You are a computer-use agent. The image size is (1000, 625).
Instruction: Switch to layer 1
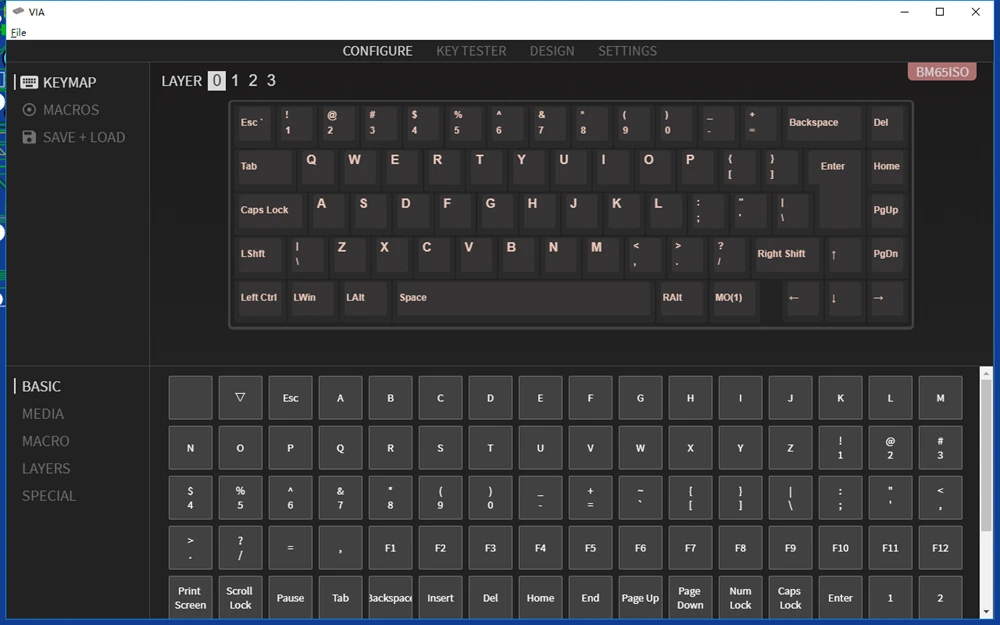[x=235, y=81]
